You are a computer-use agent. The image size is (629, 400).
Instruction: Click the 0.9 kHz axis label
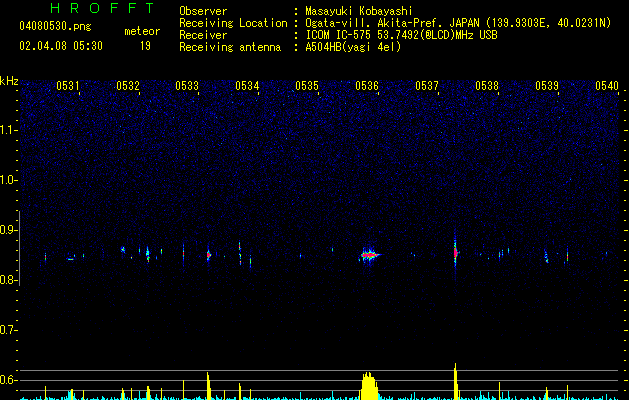pos(8,230)
